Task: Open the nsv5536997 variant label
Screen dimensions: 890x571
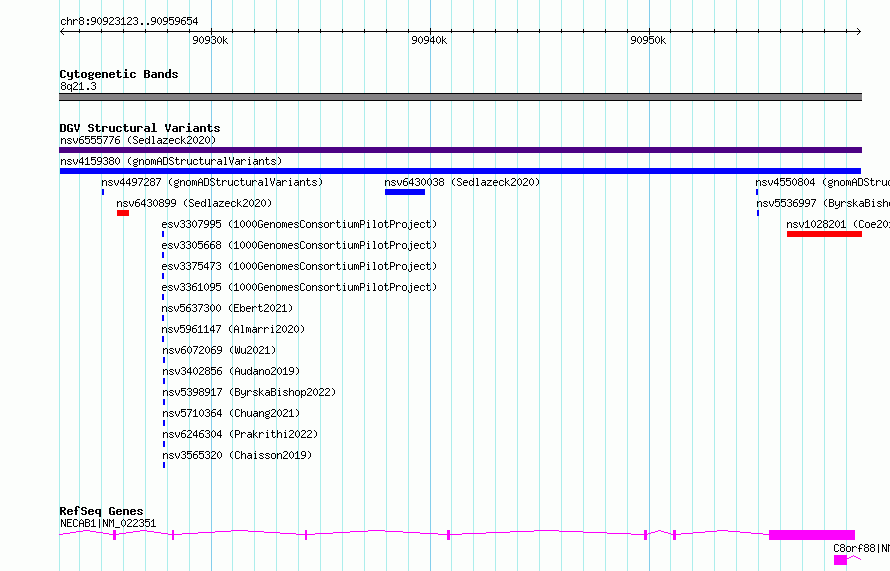Action: pos(823,203)
